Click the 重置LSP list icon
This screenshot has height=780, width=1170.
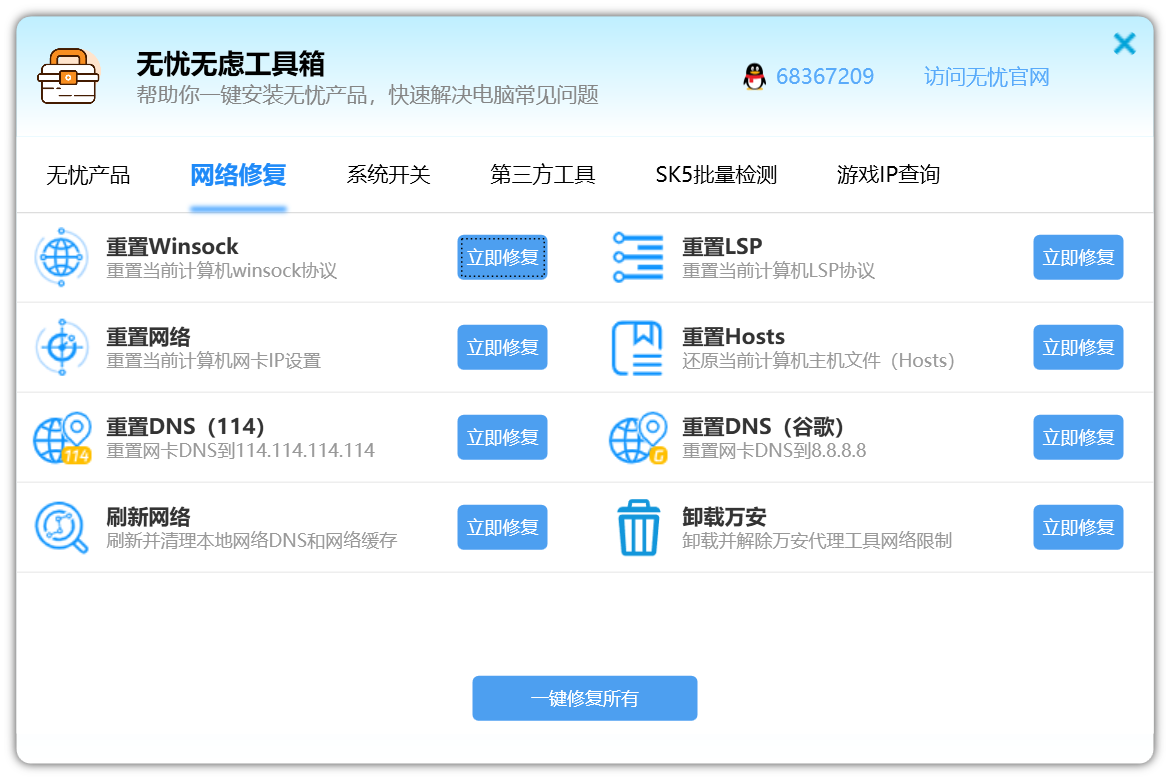[637, 258]
